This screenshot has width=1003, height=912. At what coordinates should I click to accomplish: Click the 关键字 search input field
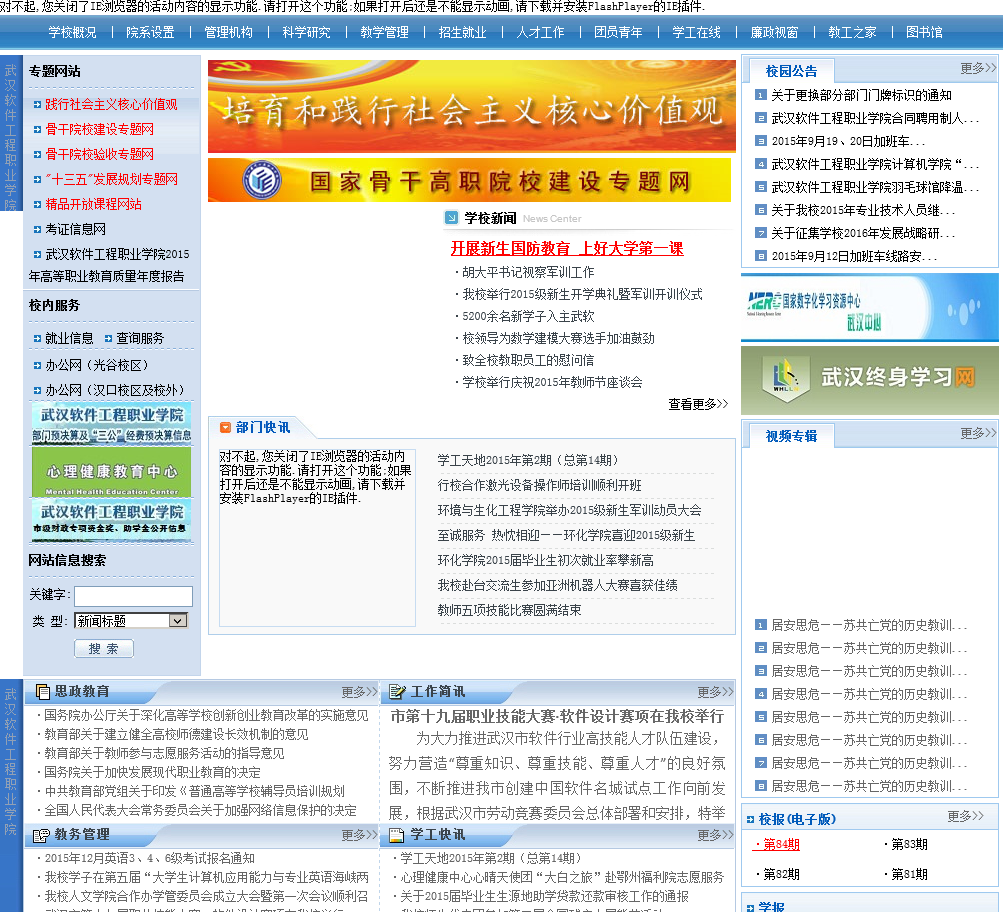(133, 596)
